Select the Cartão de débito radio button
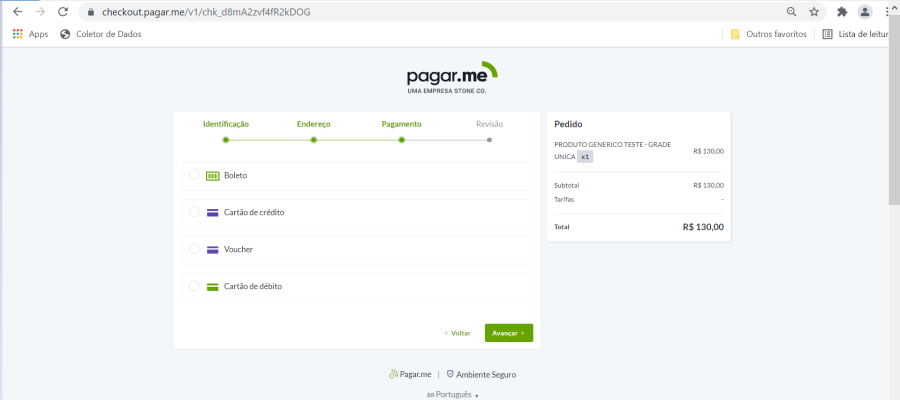 [194, 285]
